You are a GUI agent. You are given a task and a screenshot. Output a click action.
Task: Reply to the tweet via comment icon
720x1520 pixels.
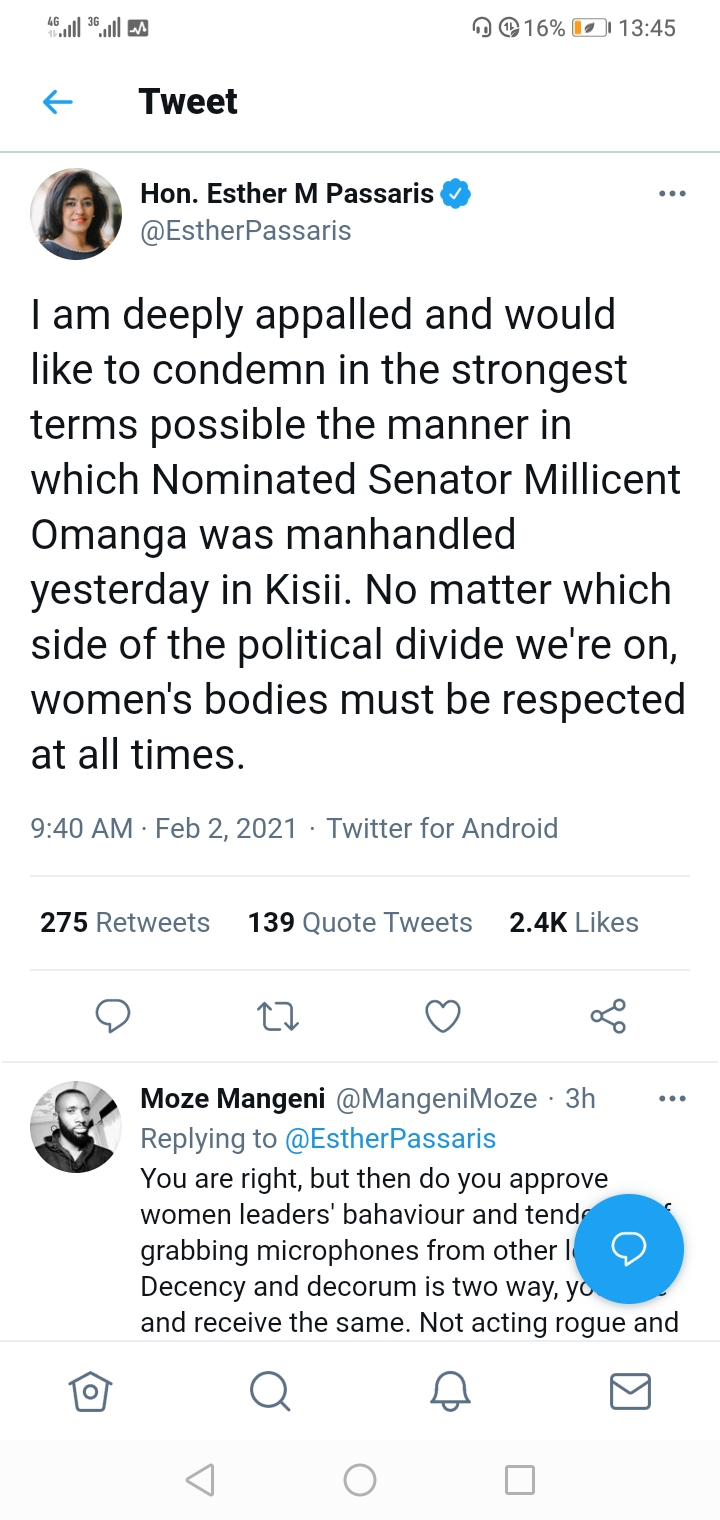[113, 1016]
